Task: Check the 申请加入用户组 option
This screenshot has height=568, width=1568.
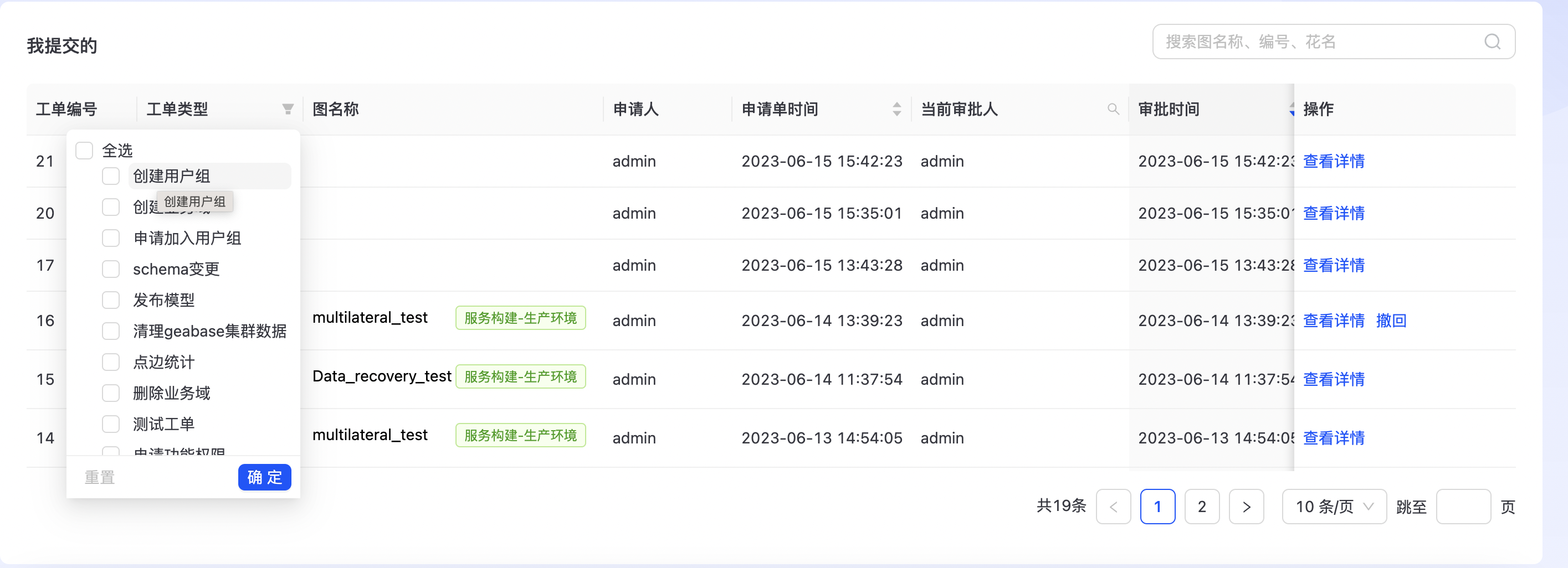Action: coord(111,238)
